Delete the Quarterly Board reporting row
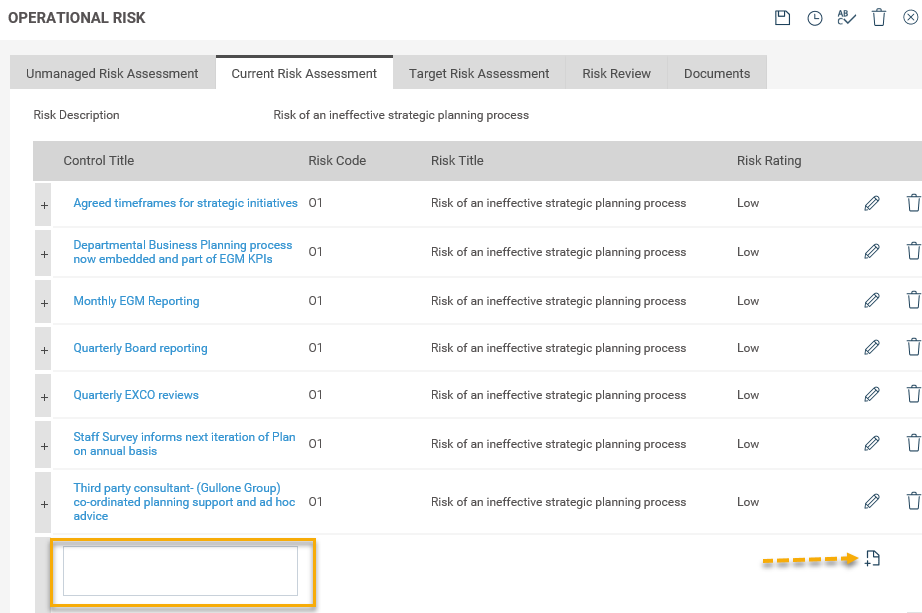This screenshot has height=613, width=922. point(913,347)
